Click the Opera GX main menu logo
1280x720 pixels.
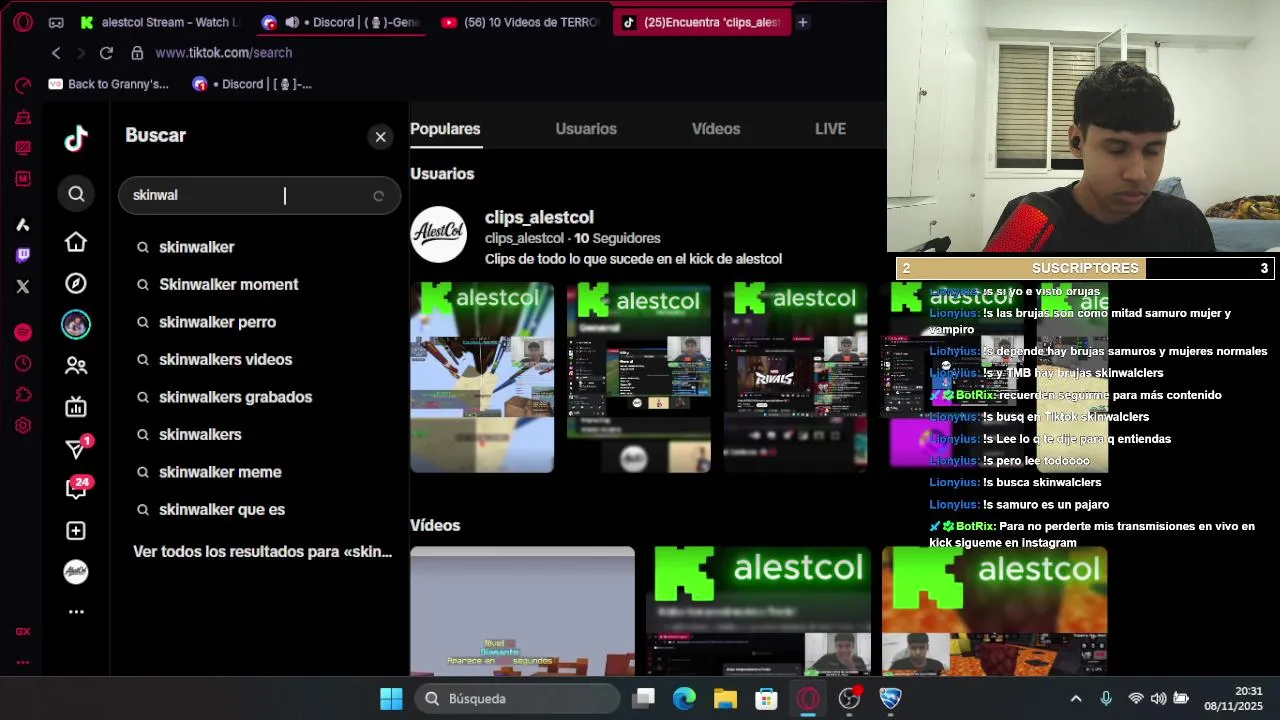pos(23,22)
